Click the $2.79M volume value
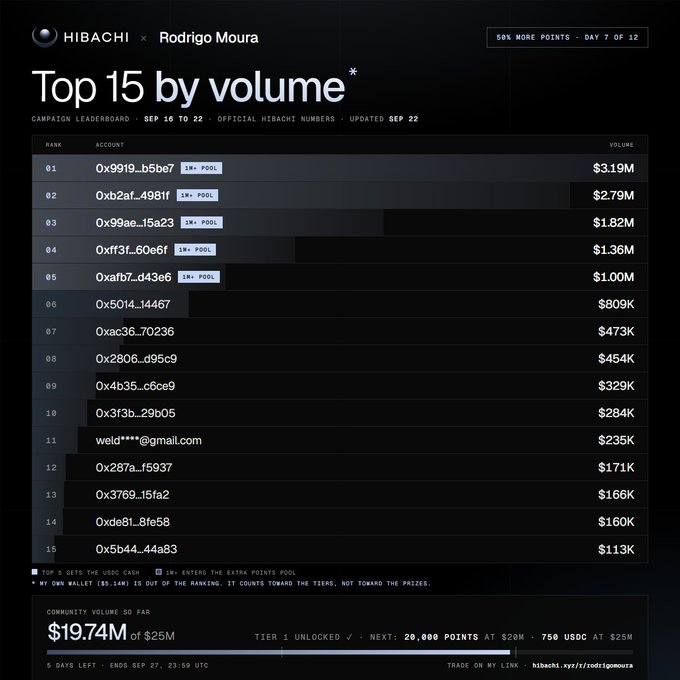This screenshot has height=680, width=680. point(614,196)
